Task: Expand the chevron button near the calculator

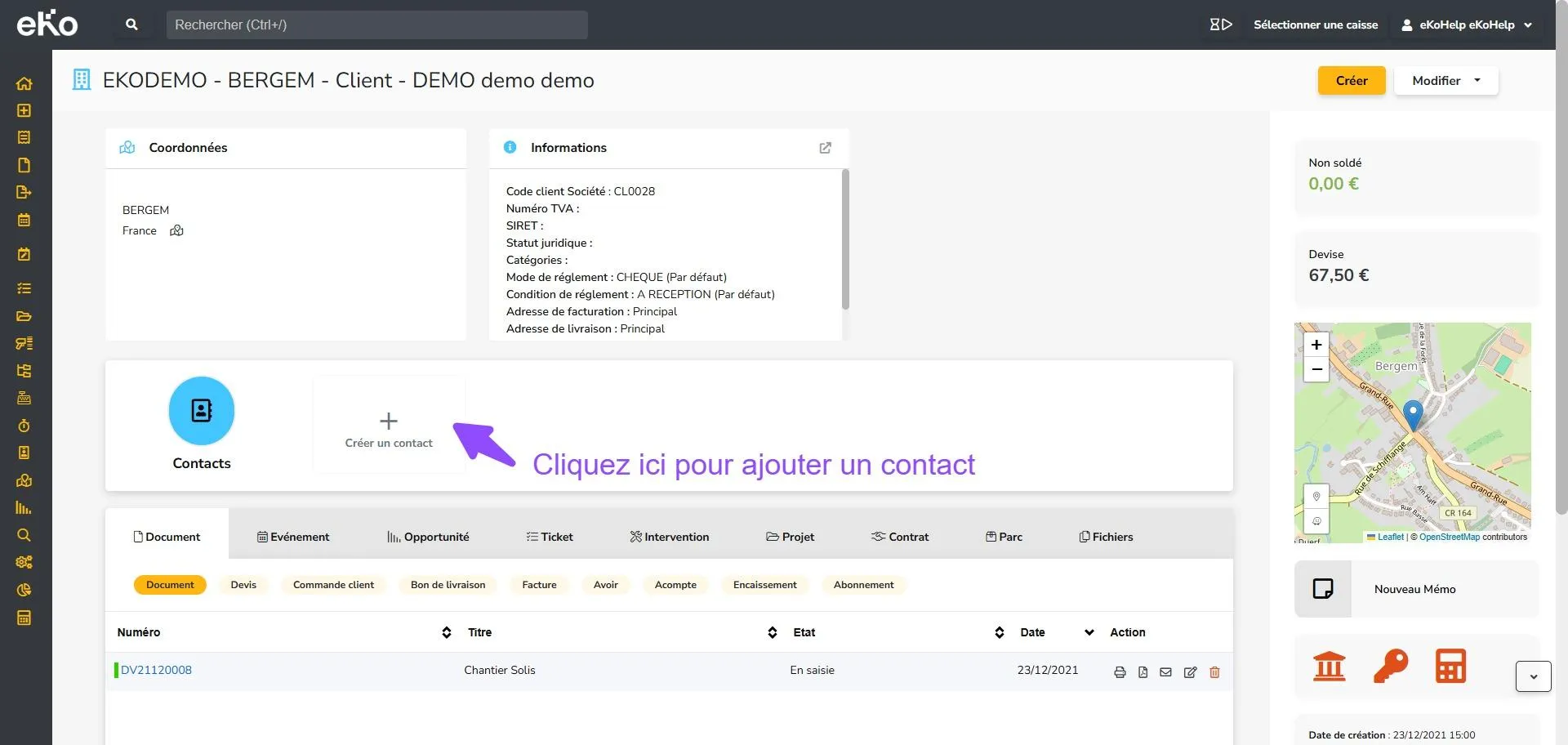Action: (1533, 676)
